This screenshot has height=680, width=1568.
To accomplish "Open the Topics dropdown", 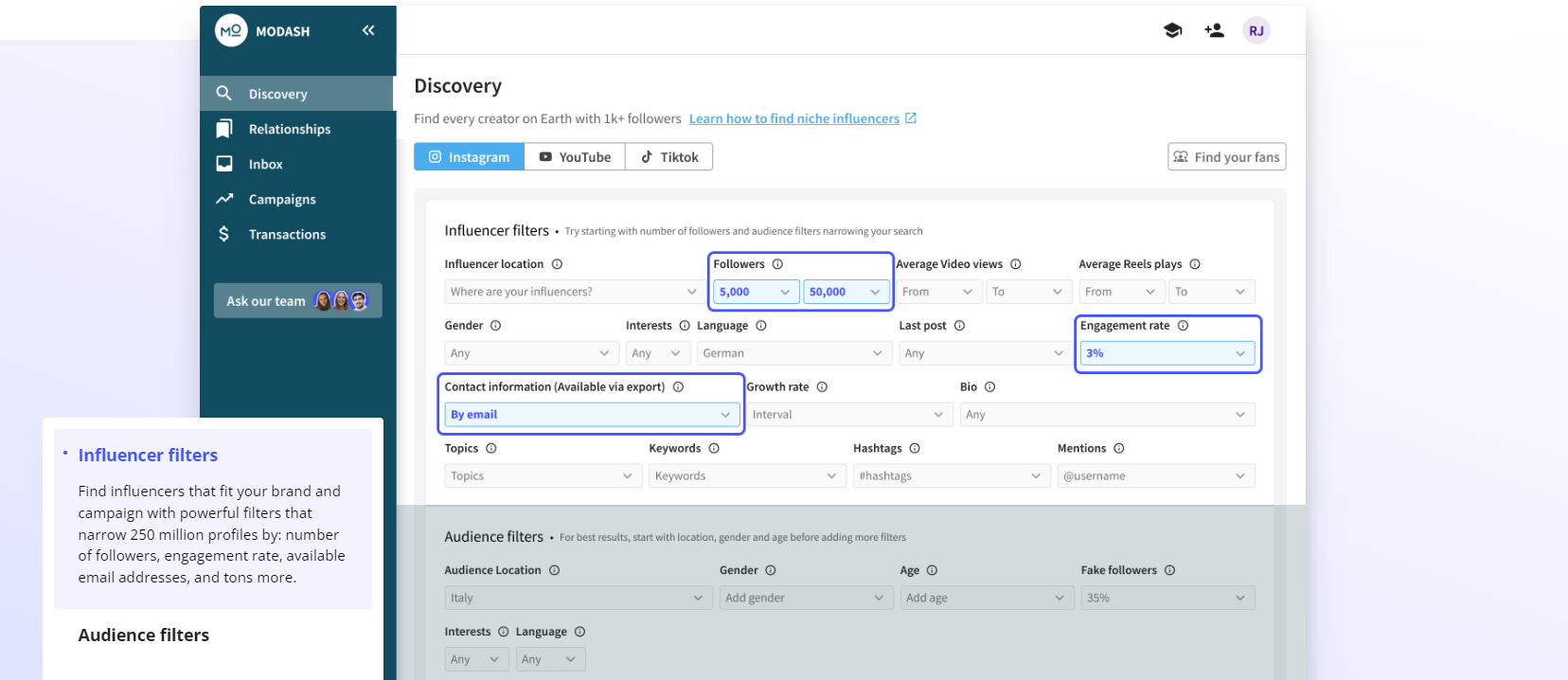I will pyautogui.click(x=543, y=476).
